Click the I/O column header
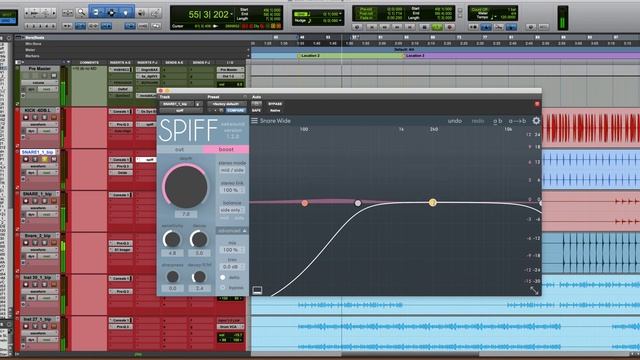The image size is (640, 360). 230,62
